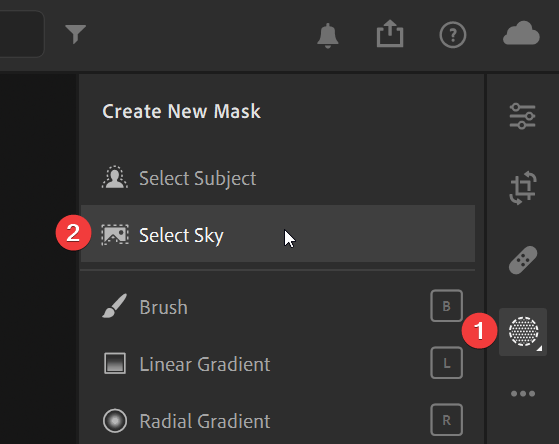Viewport: 559px width, 444px height.
Task: Choose Select Sky mask option
Action: click(x=278, y=234)
